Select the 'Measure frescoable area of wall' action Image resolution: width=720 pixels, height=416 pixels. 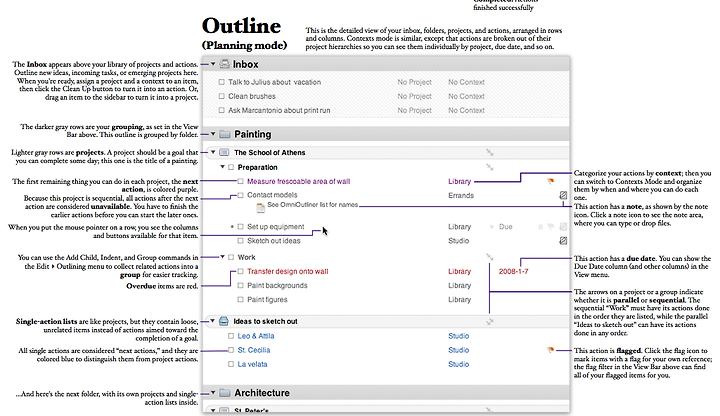[298, 181]
